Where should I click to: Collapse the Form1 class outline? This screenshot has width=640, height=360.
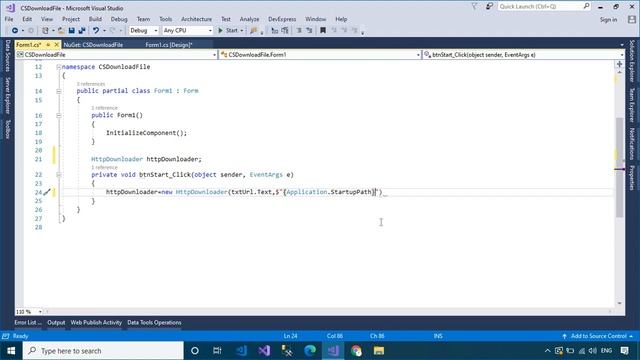pyautogui.click(x=58, y=91)
